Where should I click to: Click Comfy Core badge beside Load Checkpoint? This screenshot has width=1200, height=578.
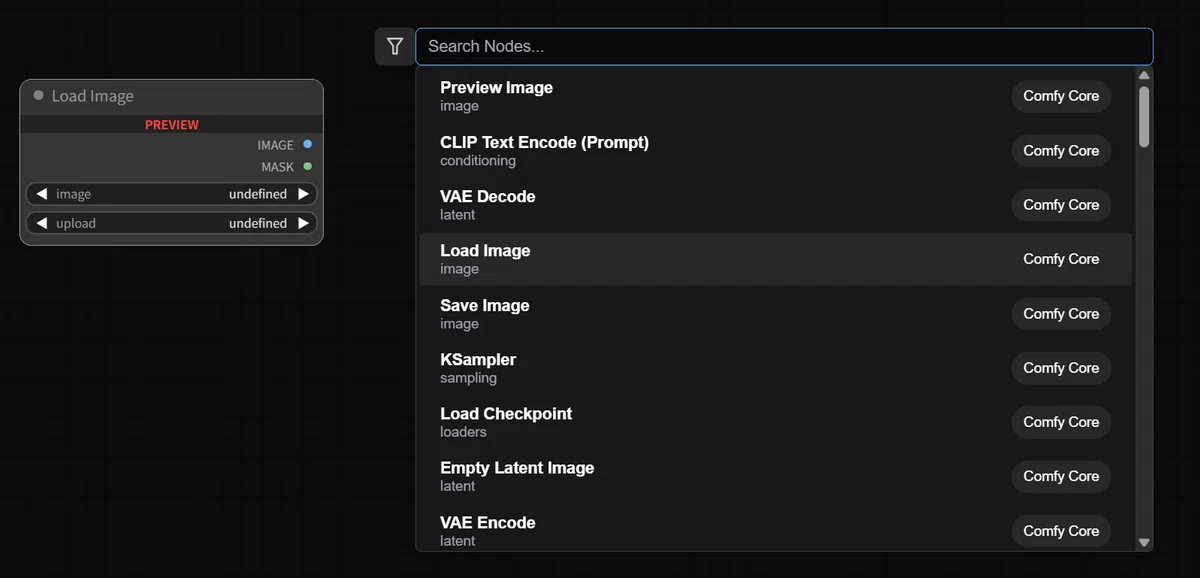tap(1061, 422)
